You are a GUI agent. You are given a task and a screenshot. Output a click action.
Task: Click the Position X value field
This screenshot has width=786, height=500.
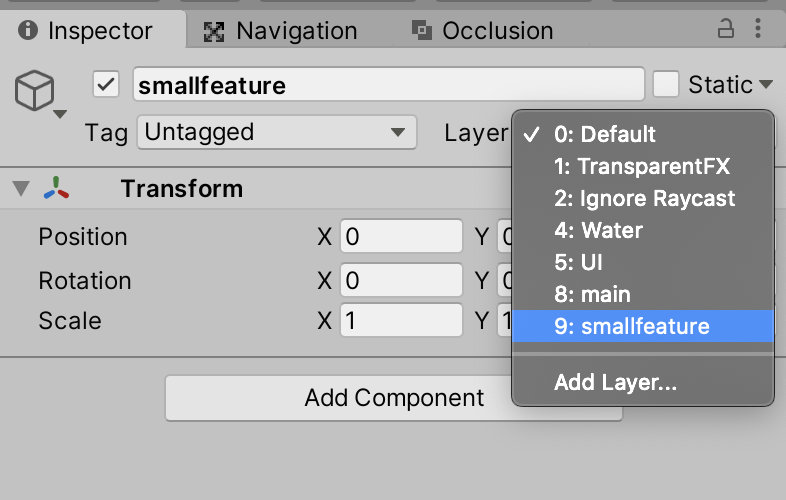(x=401, y=237)
